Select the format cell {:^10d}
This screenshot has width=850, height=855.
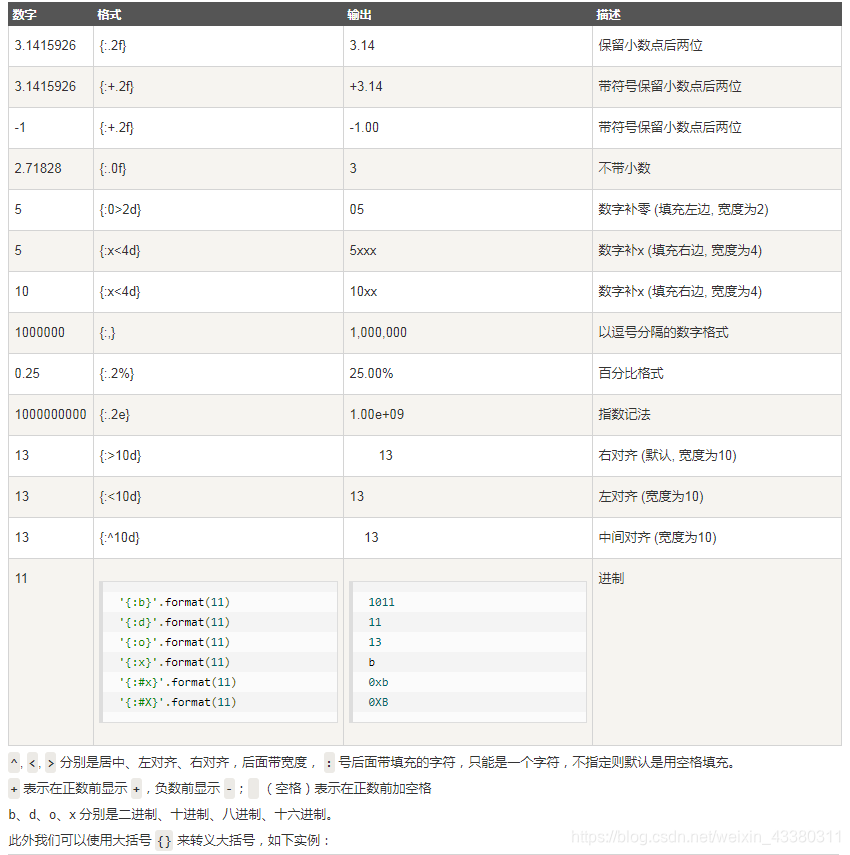coord(119,538)
